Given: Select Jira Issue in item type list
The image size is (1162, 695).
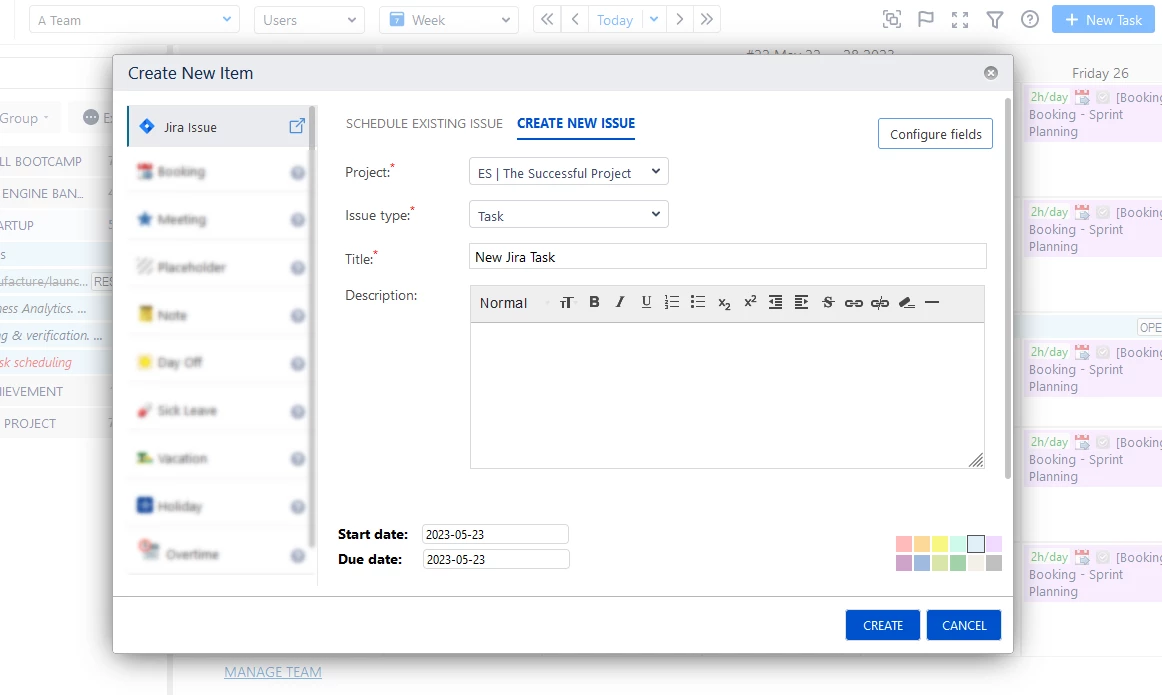Looking at the screenshot, I should coord(190,128).
